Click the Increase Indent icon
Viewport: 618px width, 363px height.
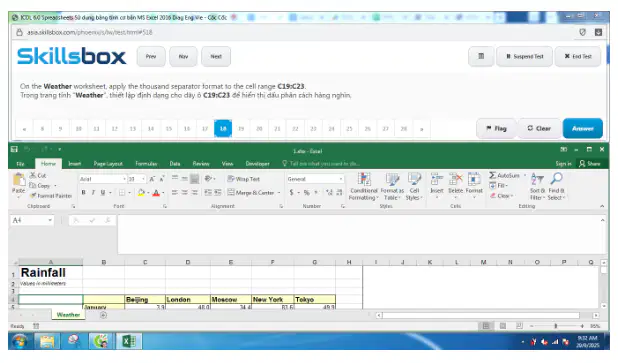click(x=218, y=192)
